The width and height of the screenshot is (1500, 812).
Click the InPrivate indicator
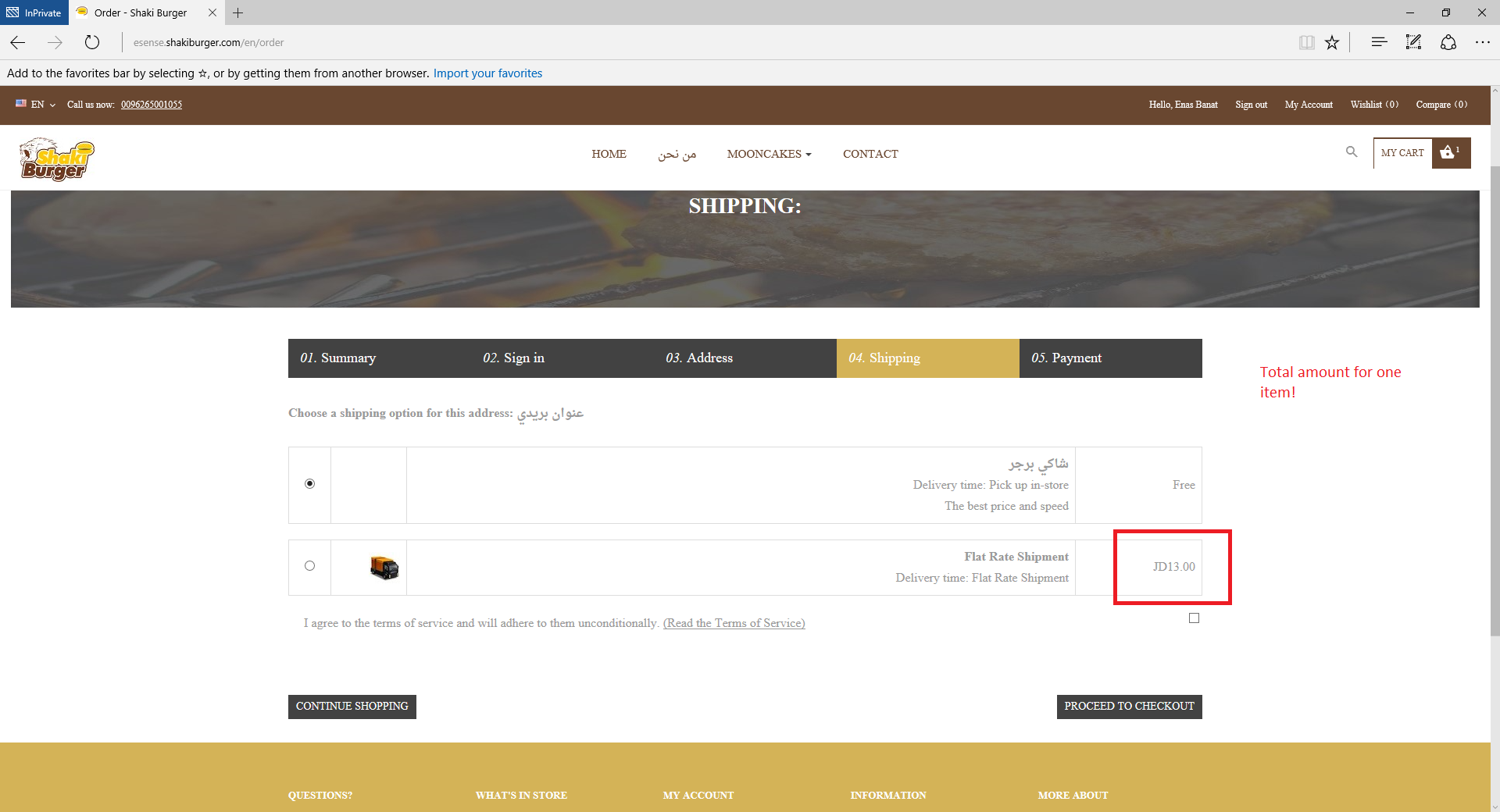pyautogui.click(x=34, y=12)
